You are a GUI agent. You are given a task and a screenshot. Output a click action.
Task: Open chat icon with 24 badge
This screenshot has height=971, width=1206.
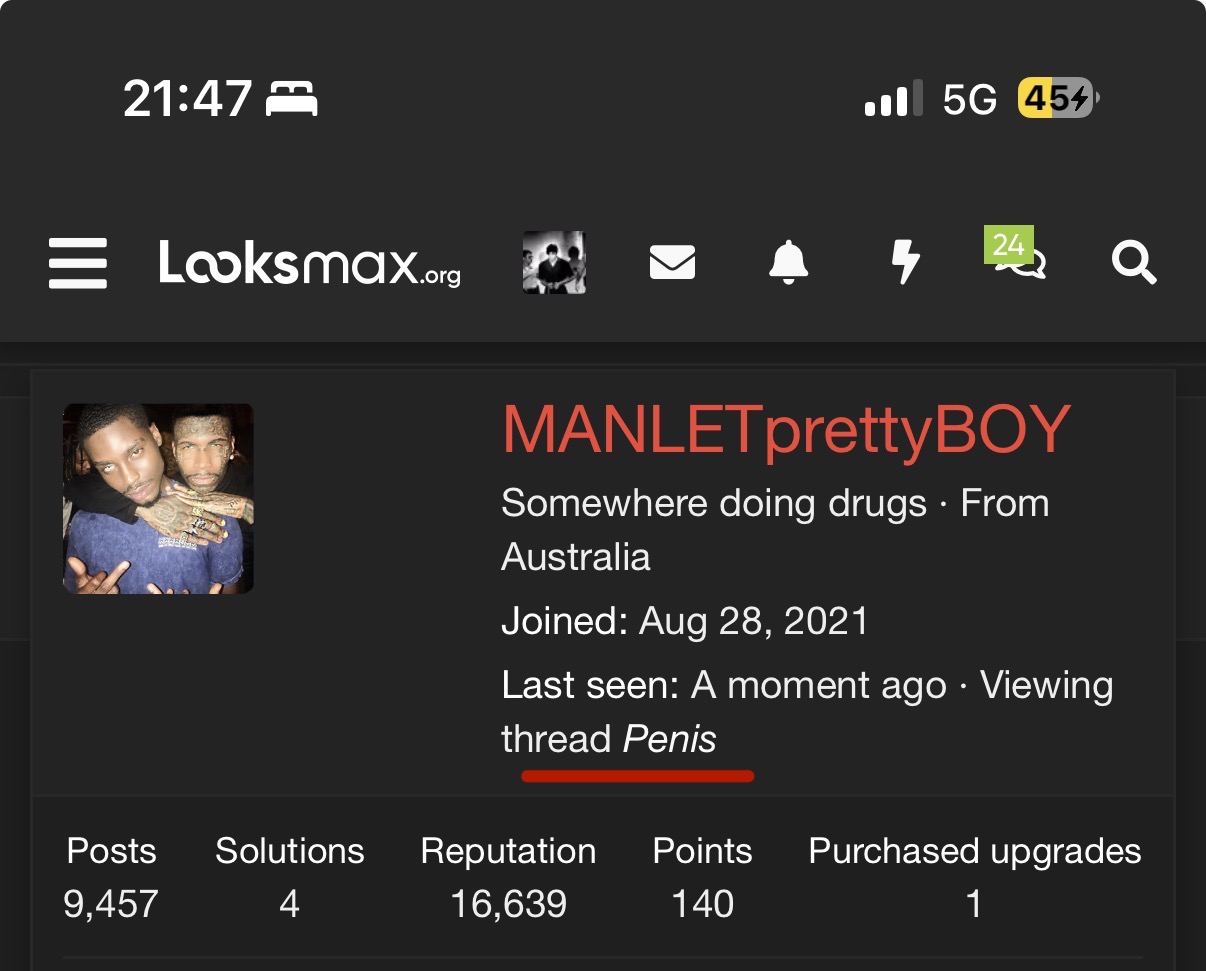[x=1019, y=258]
